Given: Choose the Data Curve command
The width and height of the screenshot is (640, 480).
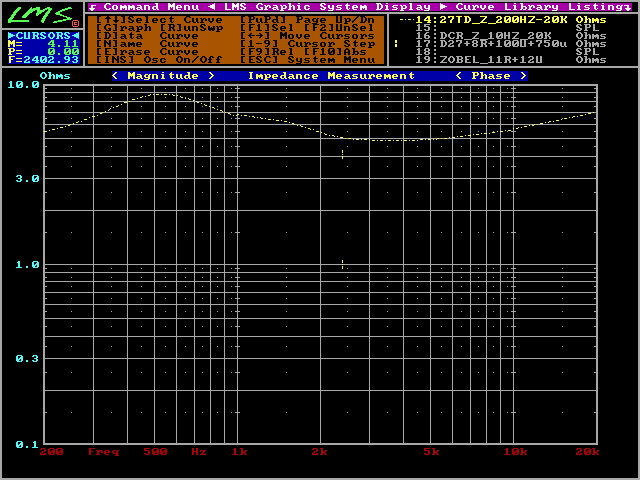Looking at the screenshot, I should click(x=147, y=36).
